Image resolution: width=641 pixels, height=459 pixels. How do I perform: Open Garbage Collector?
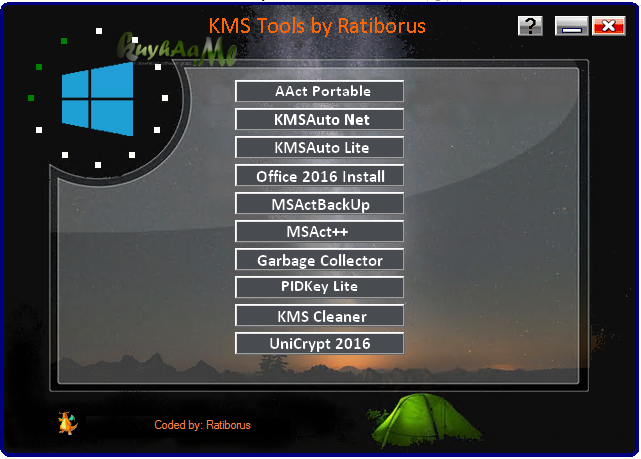(x=319, y=260)
